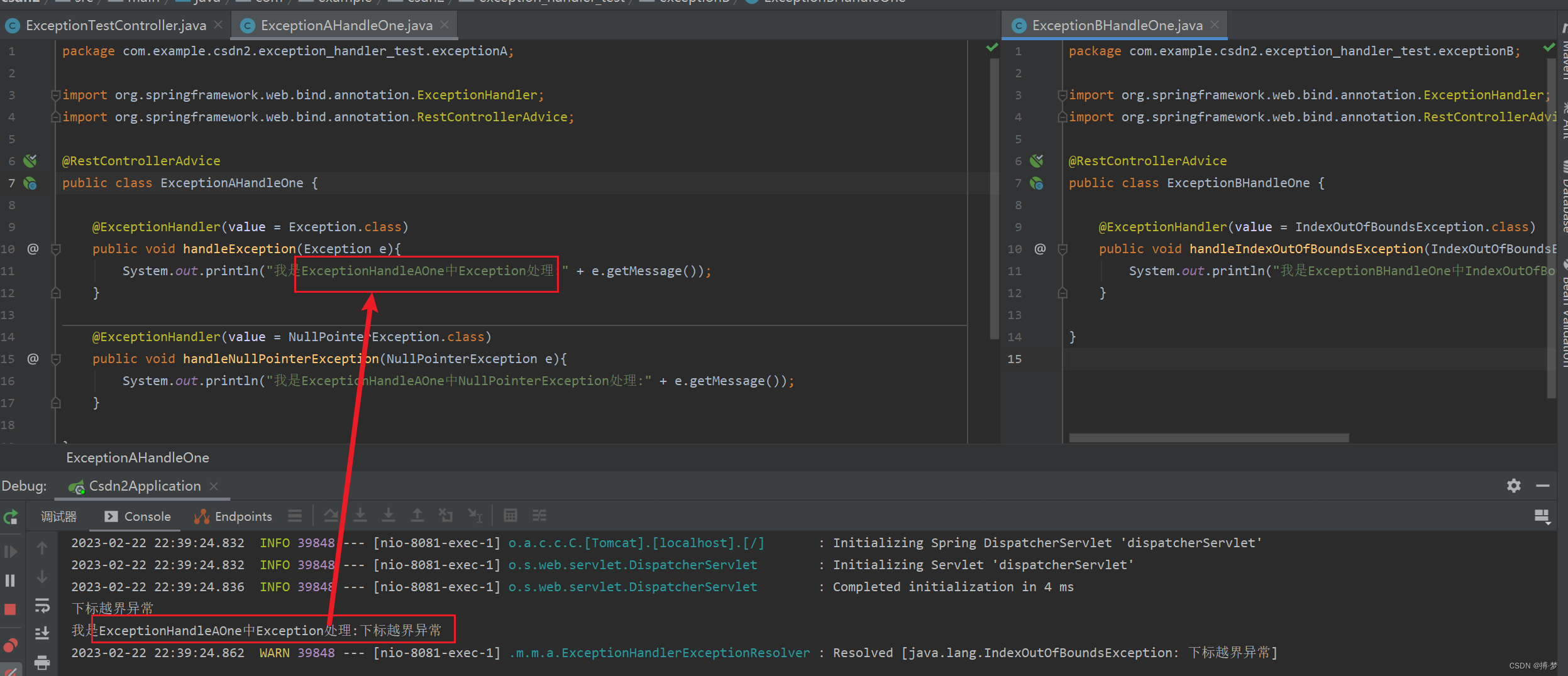This screenshot has width=1568, height=676.
Task: Click the inspection checkmark in ExceptionAHandleOne editor
Action: pyautogui.click(x=992, y=48)
